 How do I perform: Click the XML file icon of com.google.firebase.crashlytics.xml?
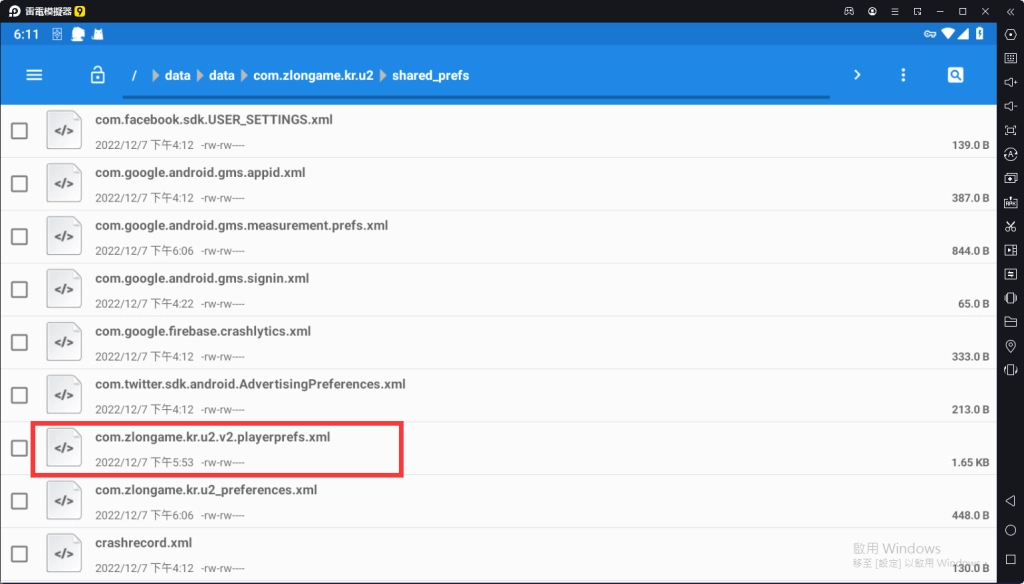[x=64, y=342]
